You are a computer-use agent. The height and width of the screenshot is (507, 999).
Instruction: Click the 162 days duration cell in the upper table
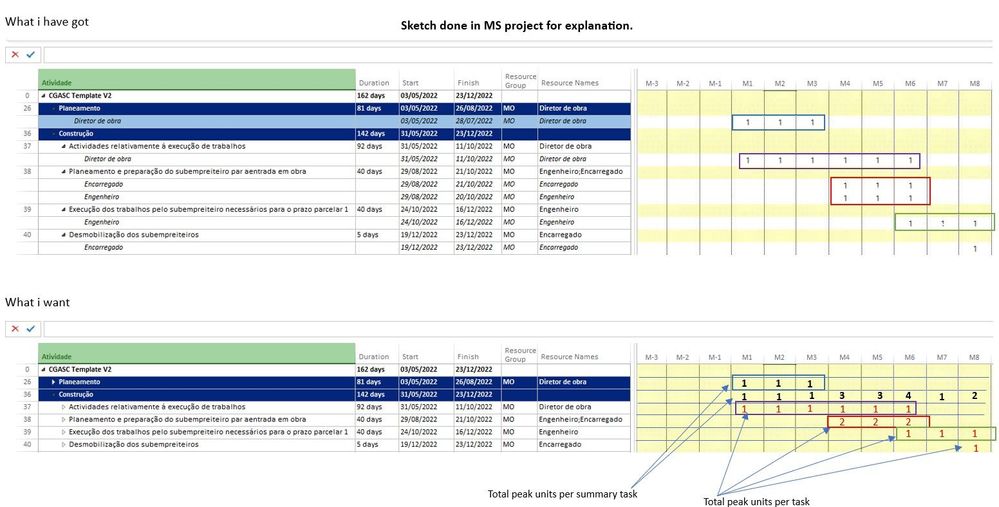[x=377, y=96]
